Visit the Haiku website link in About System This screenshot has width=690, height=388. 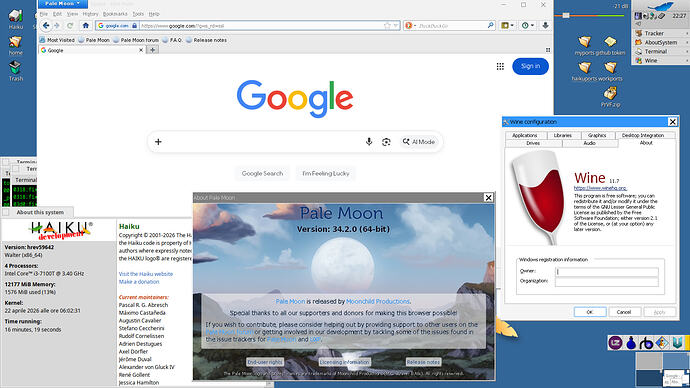coord(146,274)
